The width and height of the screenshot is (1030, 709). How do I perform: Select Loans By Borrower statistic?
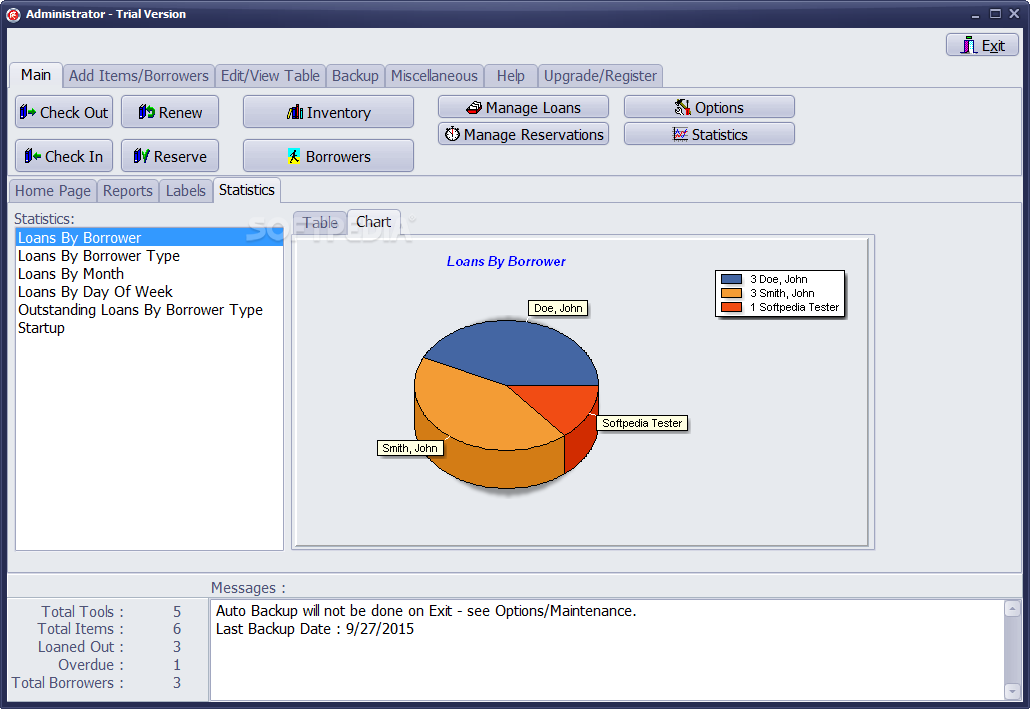pyautogui.click(x=149, y=237)
